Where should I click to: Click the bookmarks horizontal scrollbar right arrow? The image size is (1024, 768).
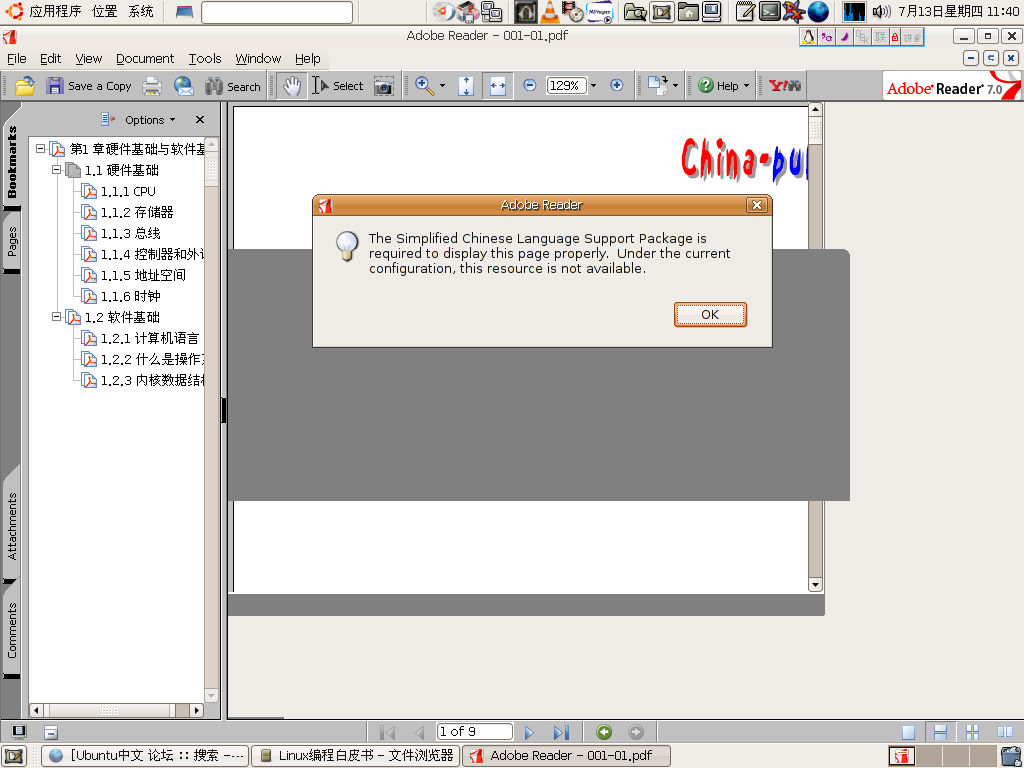[x=197, y=710]
